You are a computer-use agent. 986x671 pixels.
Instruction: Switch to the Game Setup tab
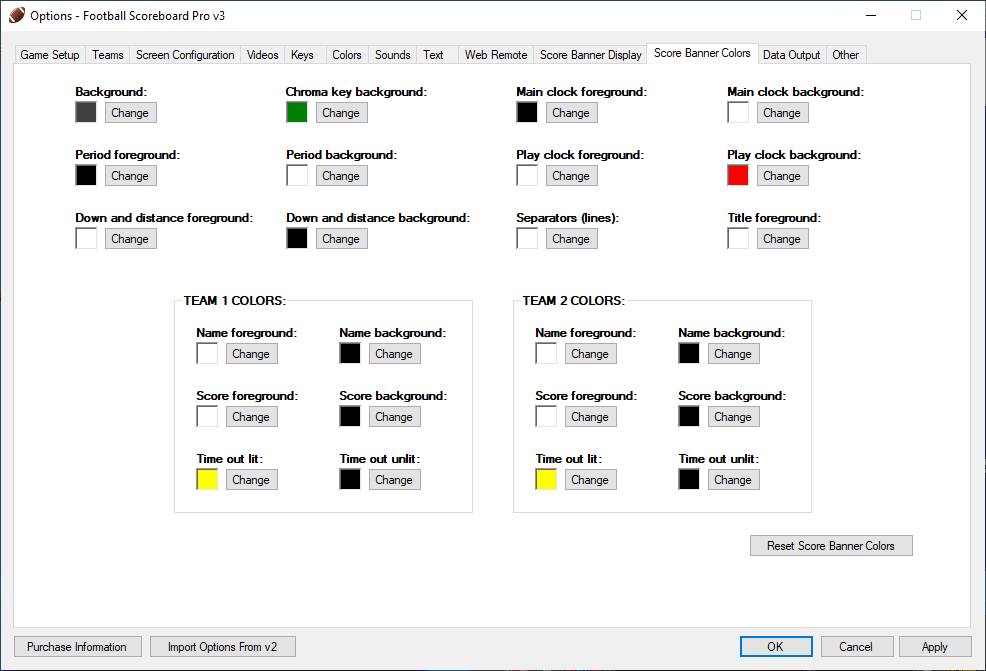click(50, 55)
